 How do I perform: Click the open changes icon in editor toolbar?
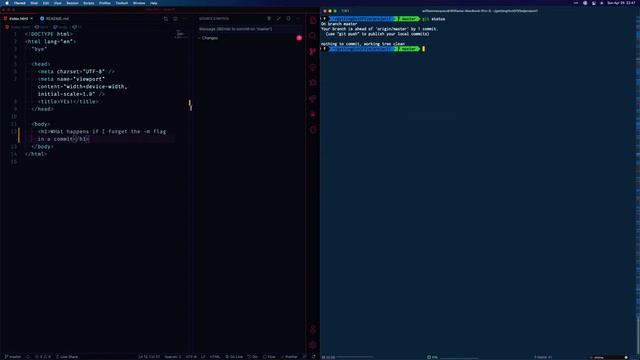(x=166, y=18)
